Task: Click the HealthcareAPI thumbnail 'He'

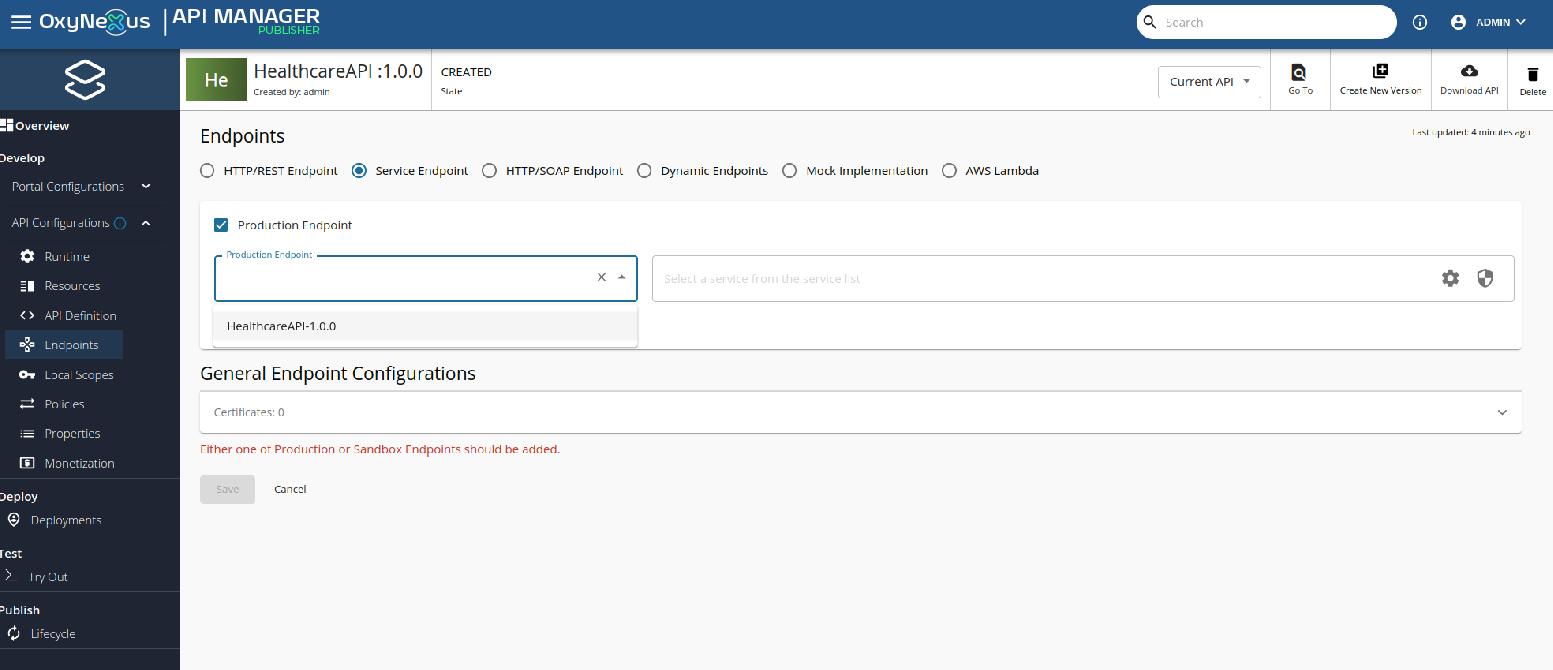Action: pos(216,80)
